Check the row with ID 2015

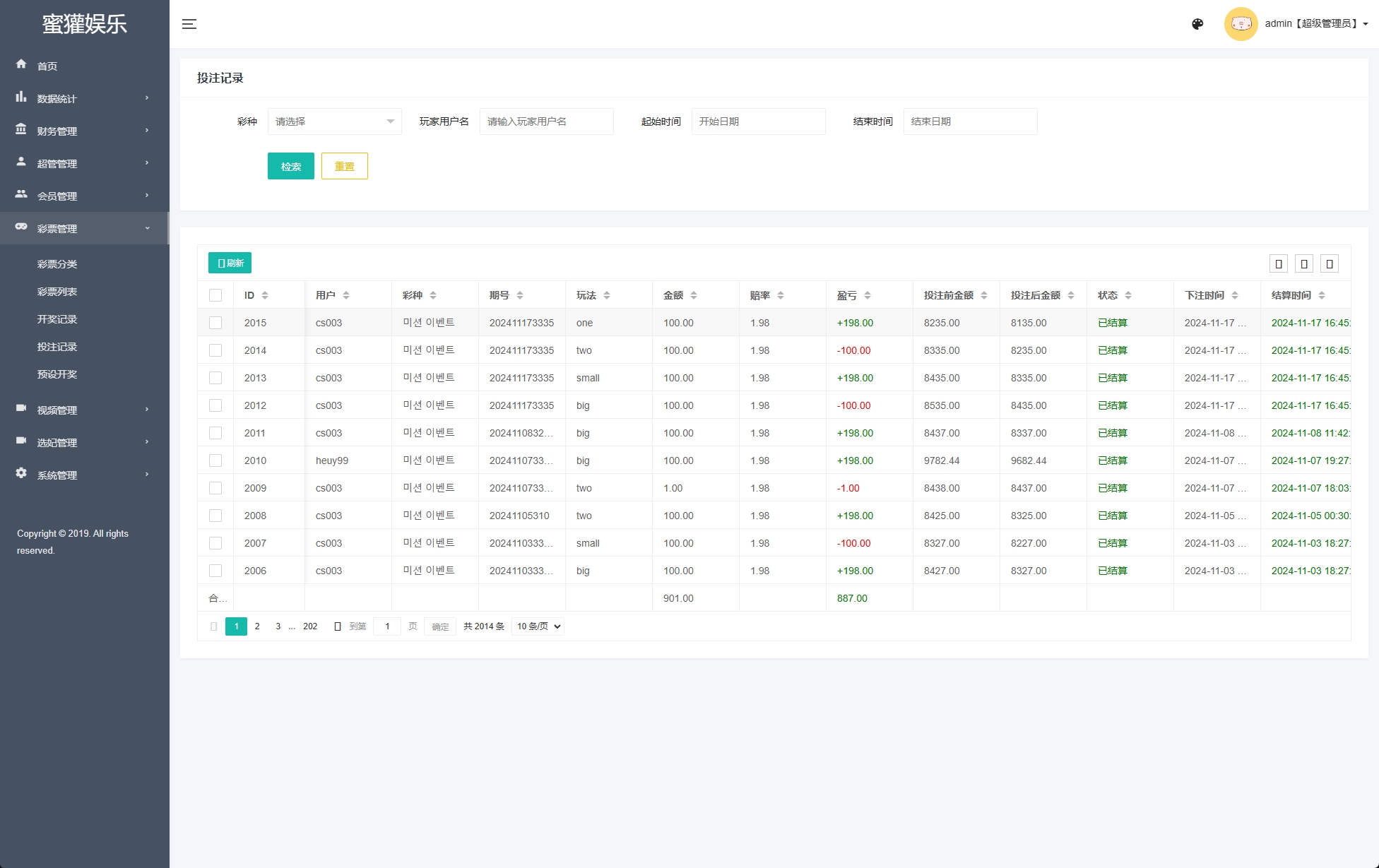tap(215, 323)
